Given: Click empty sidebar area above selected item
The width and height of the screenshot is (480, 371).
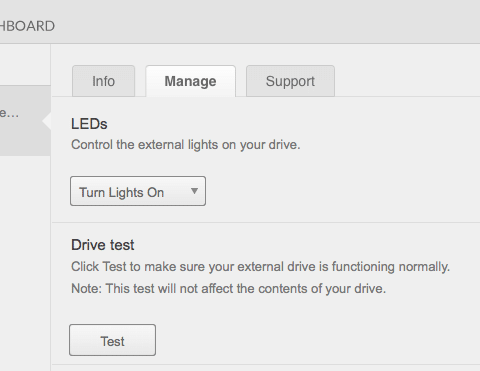Looking at the screenshot, I should point(25,65).
